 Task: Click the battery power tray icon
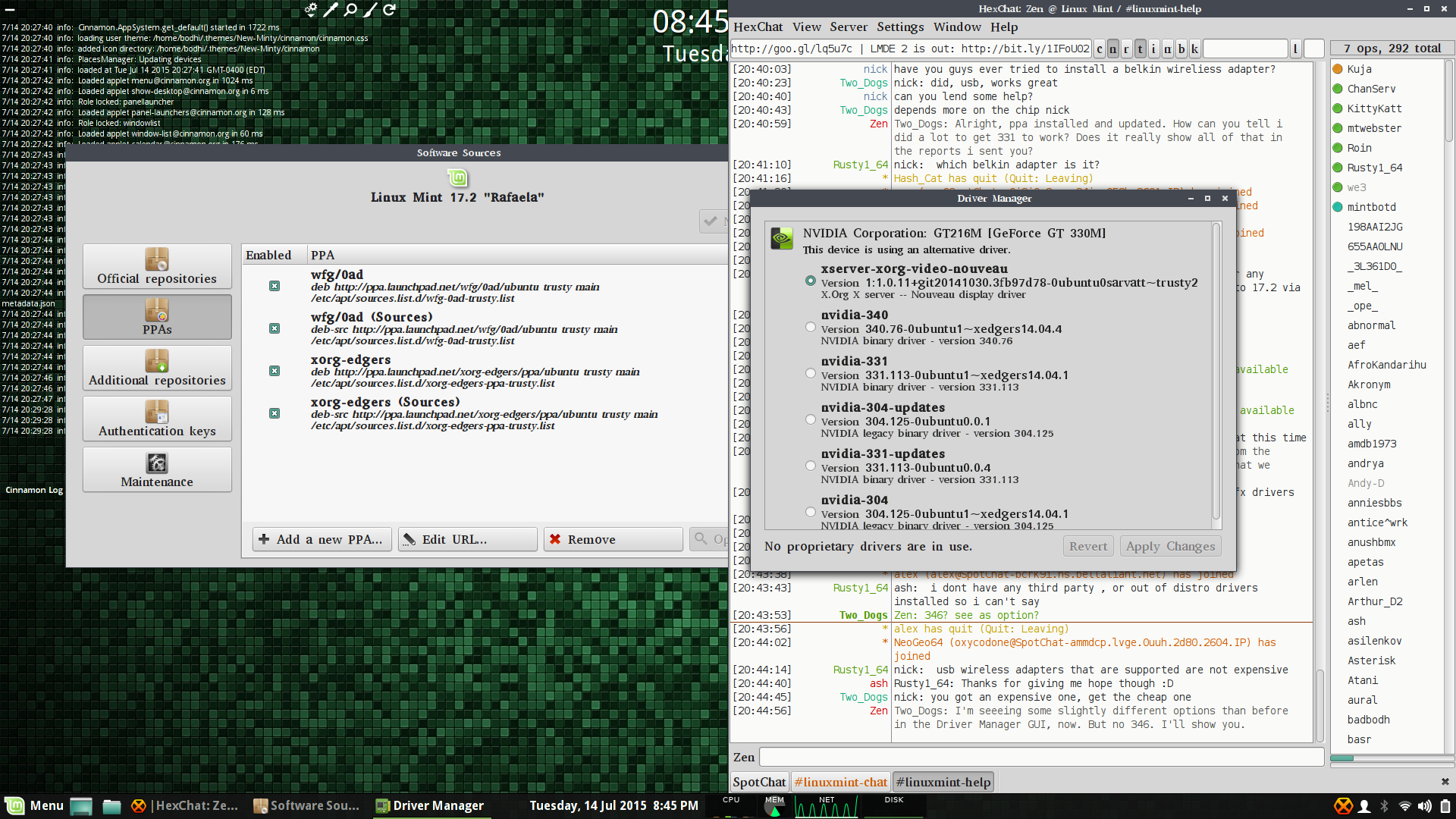(1445, 806)
